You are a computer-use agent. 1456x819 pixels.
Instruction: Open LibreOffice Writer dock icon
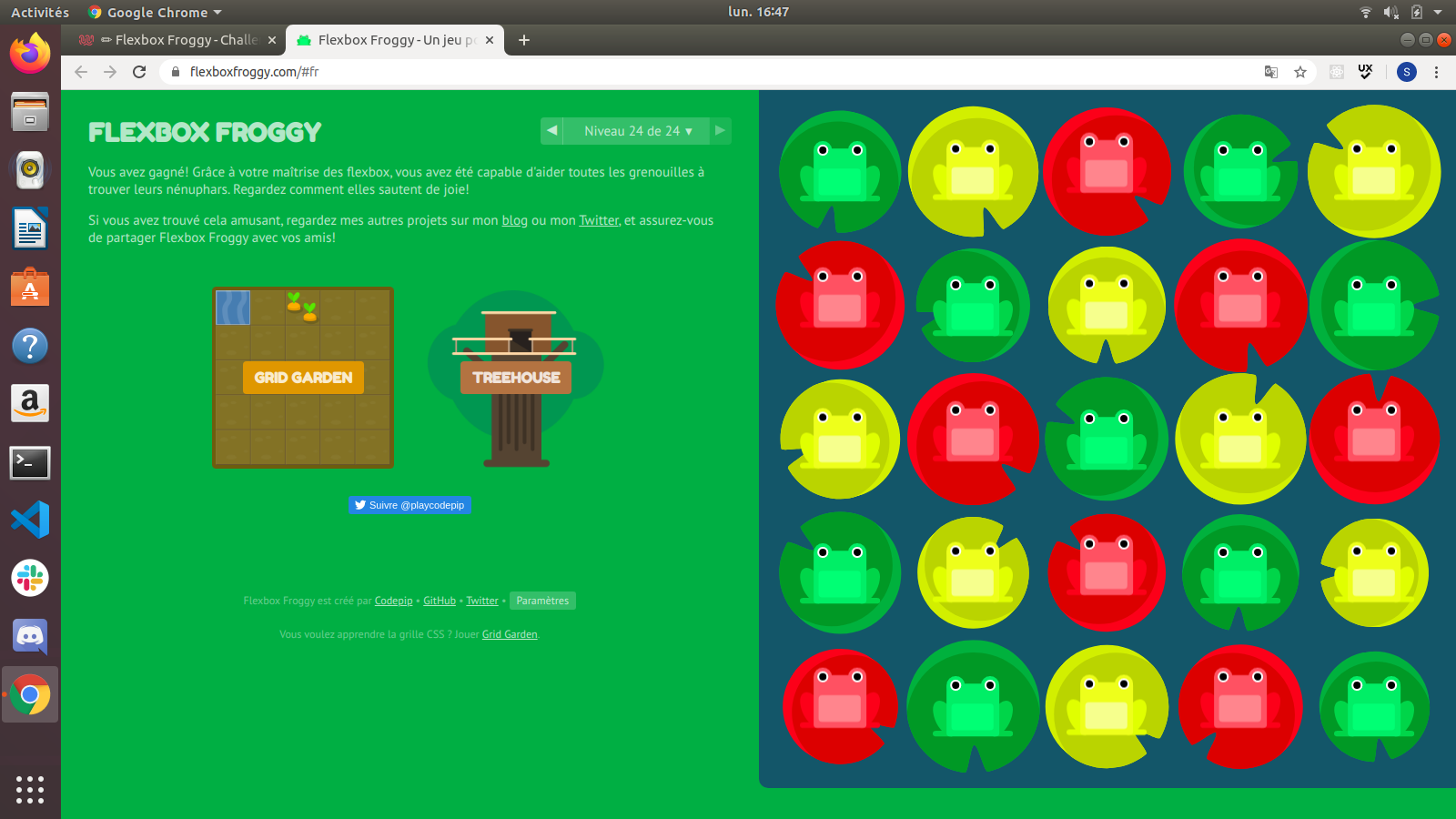click(x=30, y=228)
